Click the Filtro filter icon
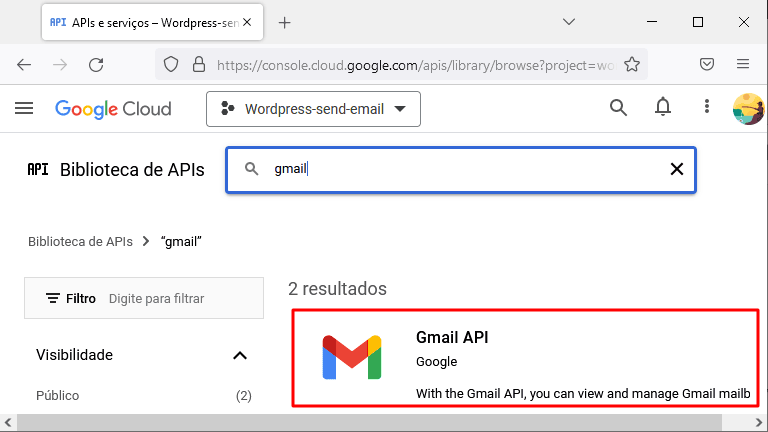768x432 pixels. 53,298
